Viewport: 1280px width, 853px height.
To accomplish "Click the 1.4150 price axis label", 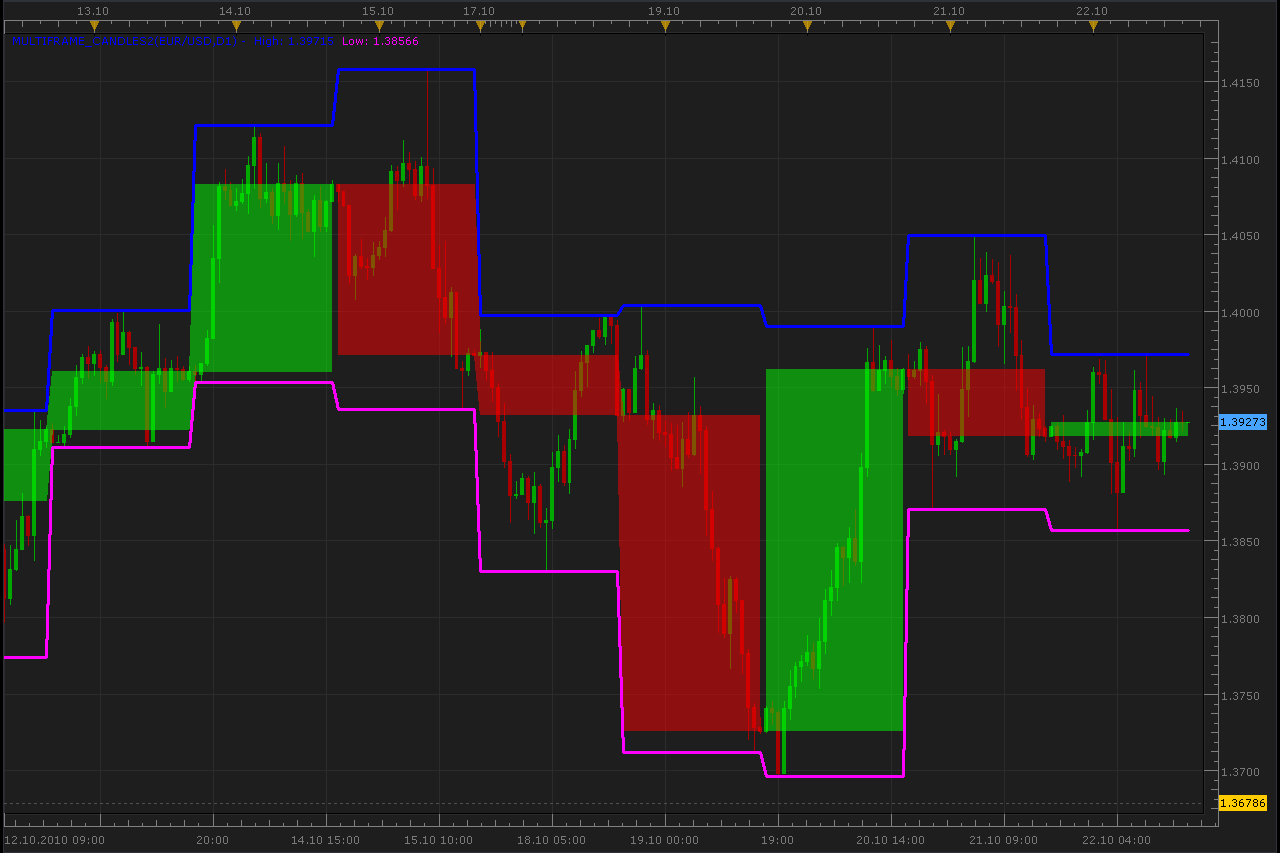I will [x=1241, y=83].
